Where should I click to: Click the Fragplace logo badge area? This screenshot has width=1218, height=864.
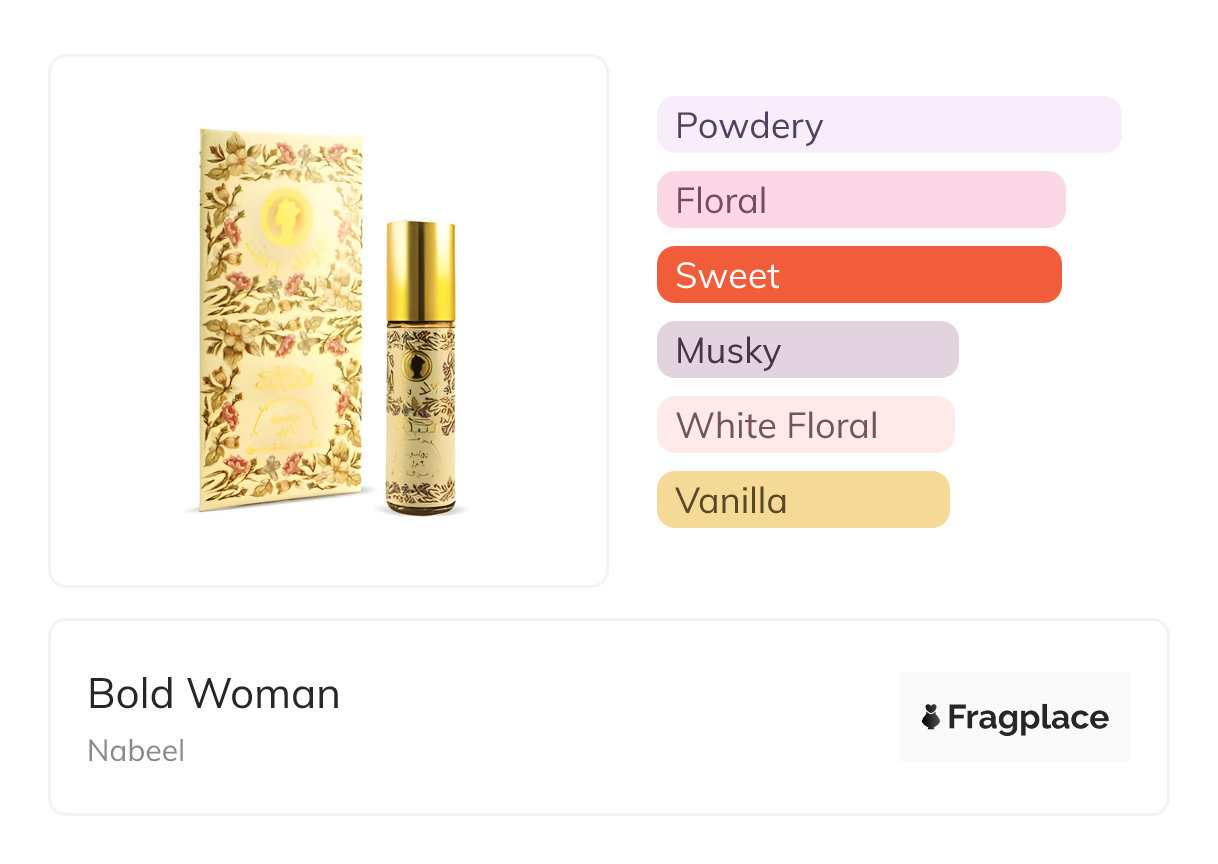point(1015,717)
